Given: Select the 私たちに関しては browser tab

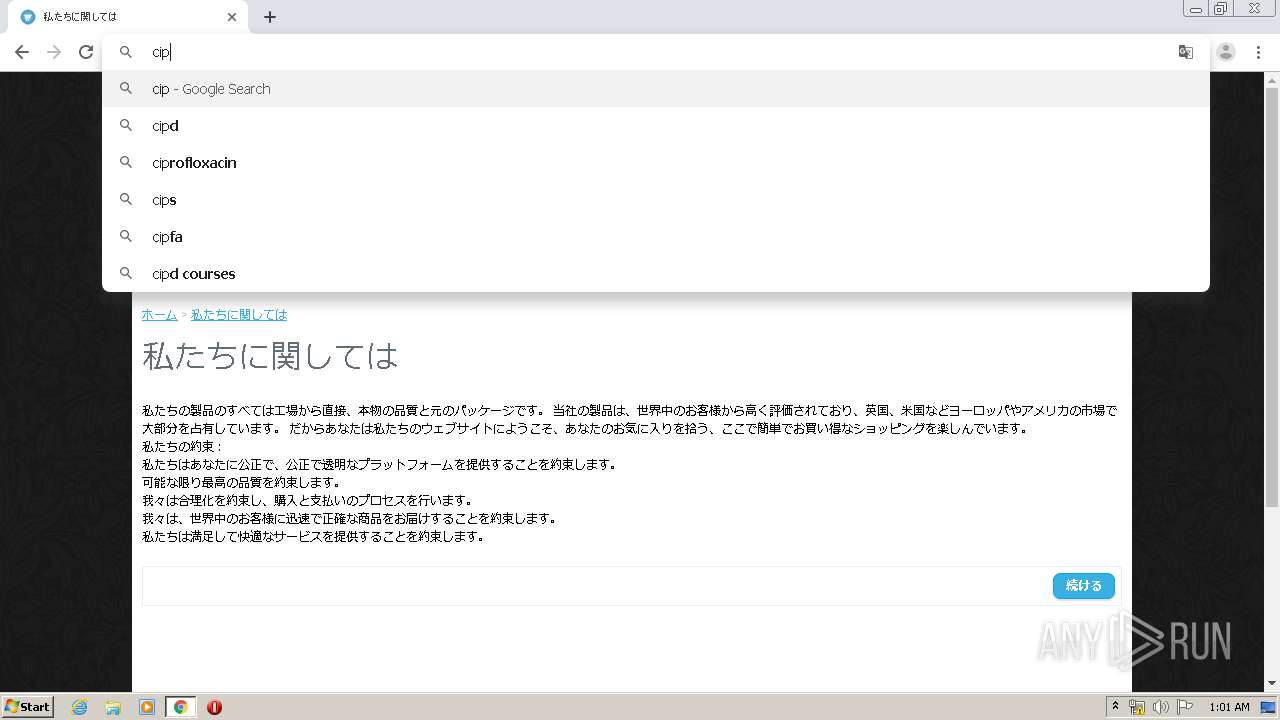Looking at the screenshot, I should pyautogui.click(x=128, y=17).
